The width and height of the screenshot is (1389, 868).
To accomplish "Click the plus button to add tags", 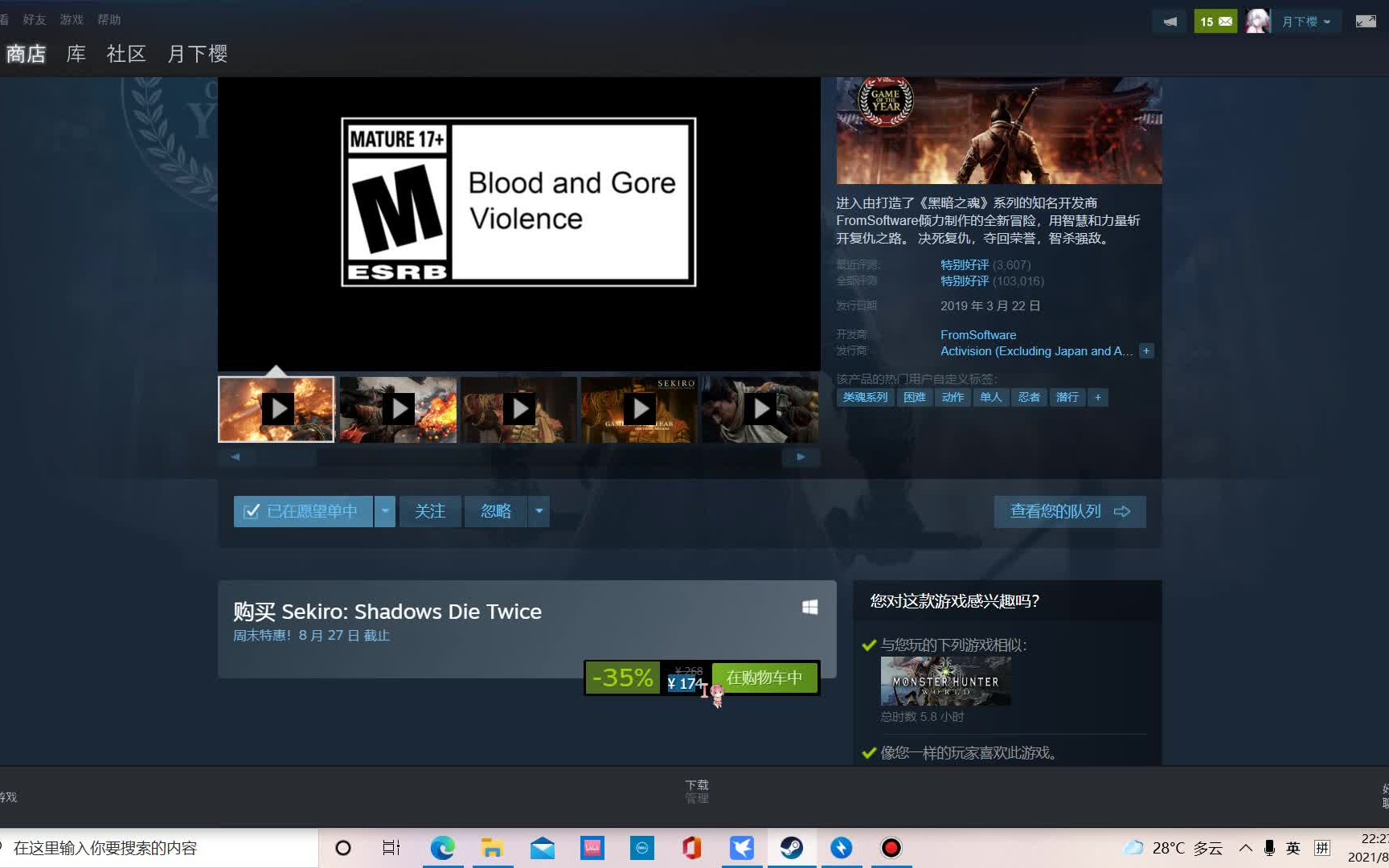I will [1097, 397].
